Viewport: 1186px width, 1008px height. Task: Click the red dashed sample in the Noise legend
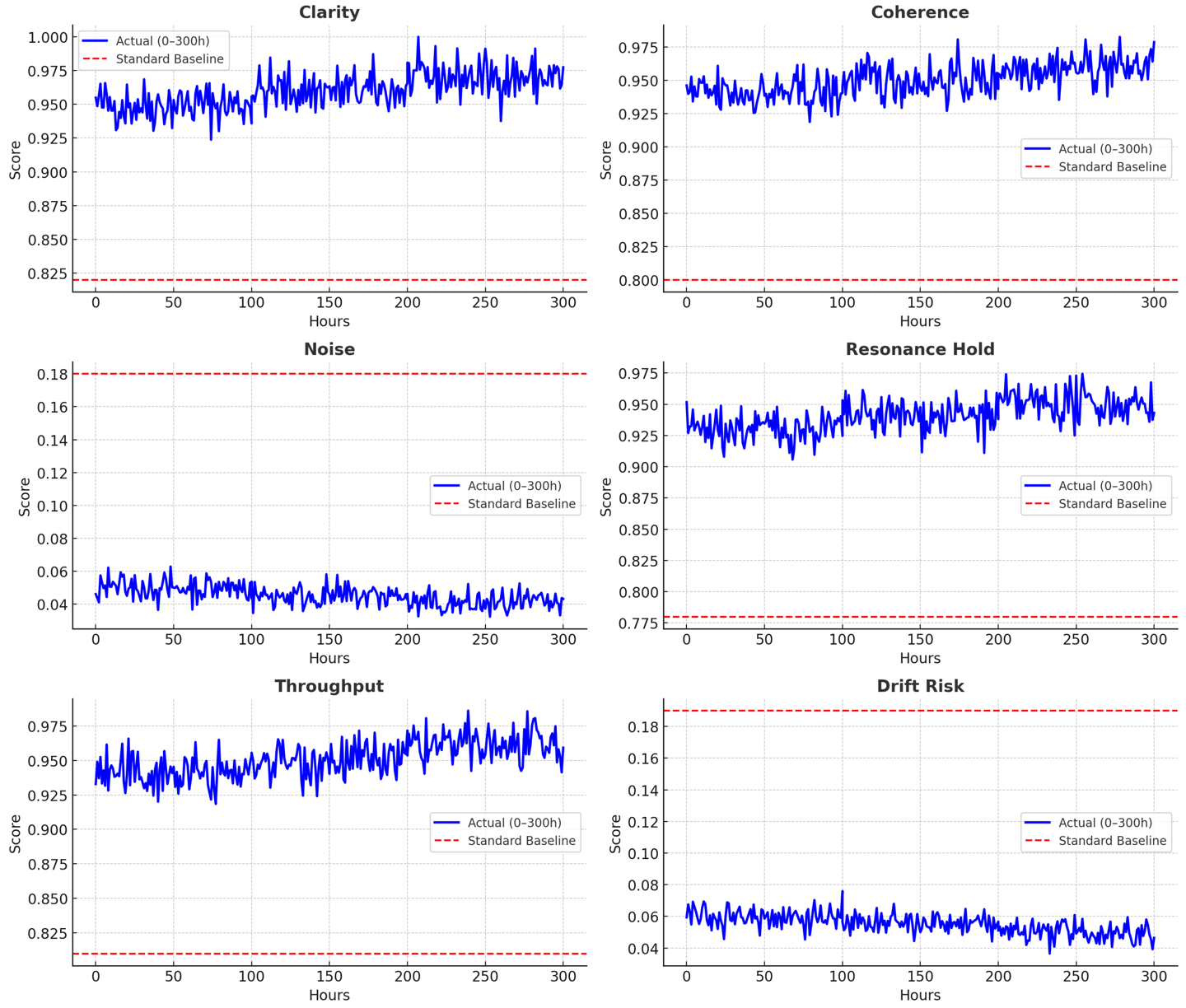click(446, 504)
